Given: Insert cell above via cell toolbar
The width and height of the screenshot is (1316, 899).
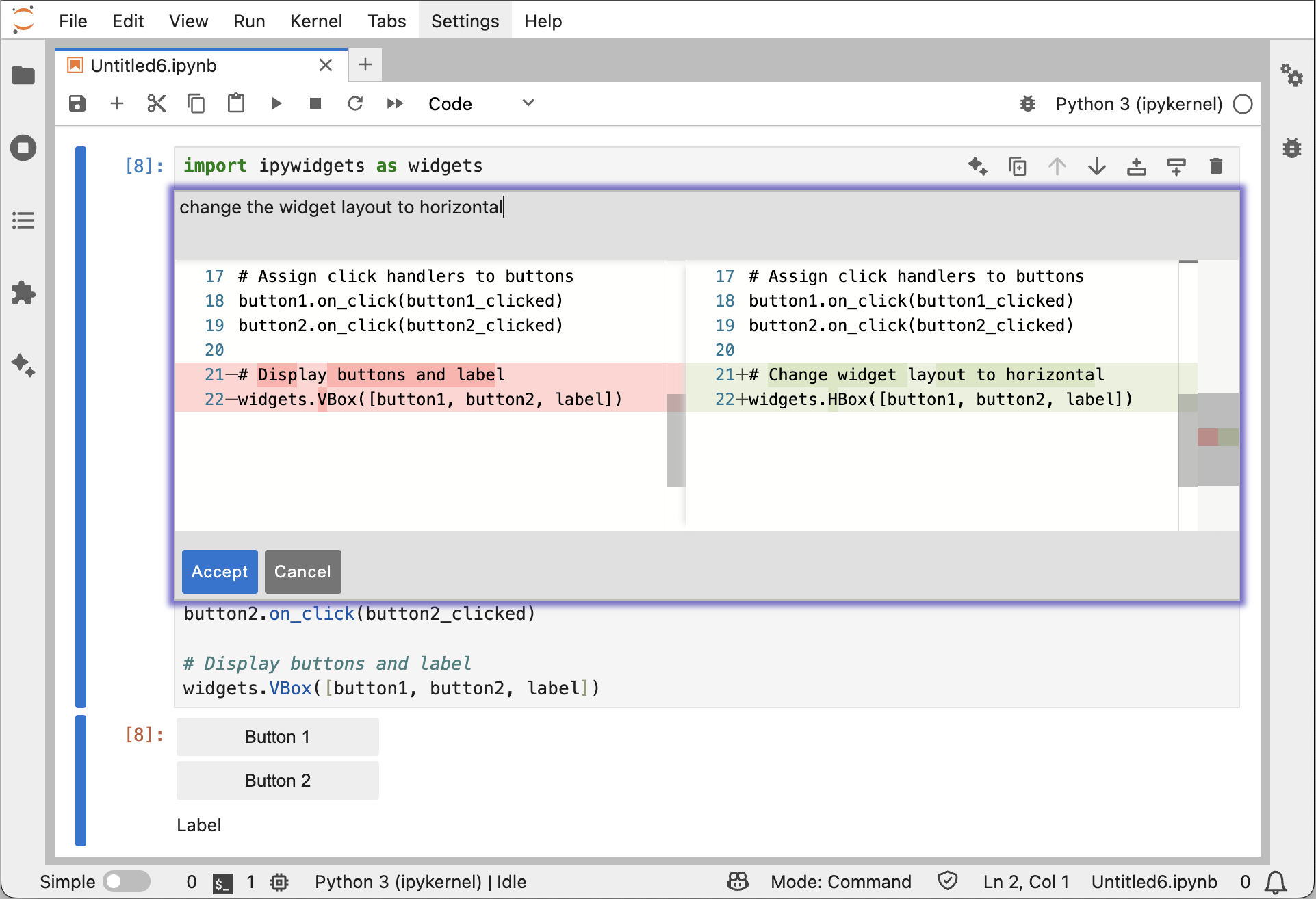Looking at the screenshot, I should [x=1137, y=166].
